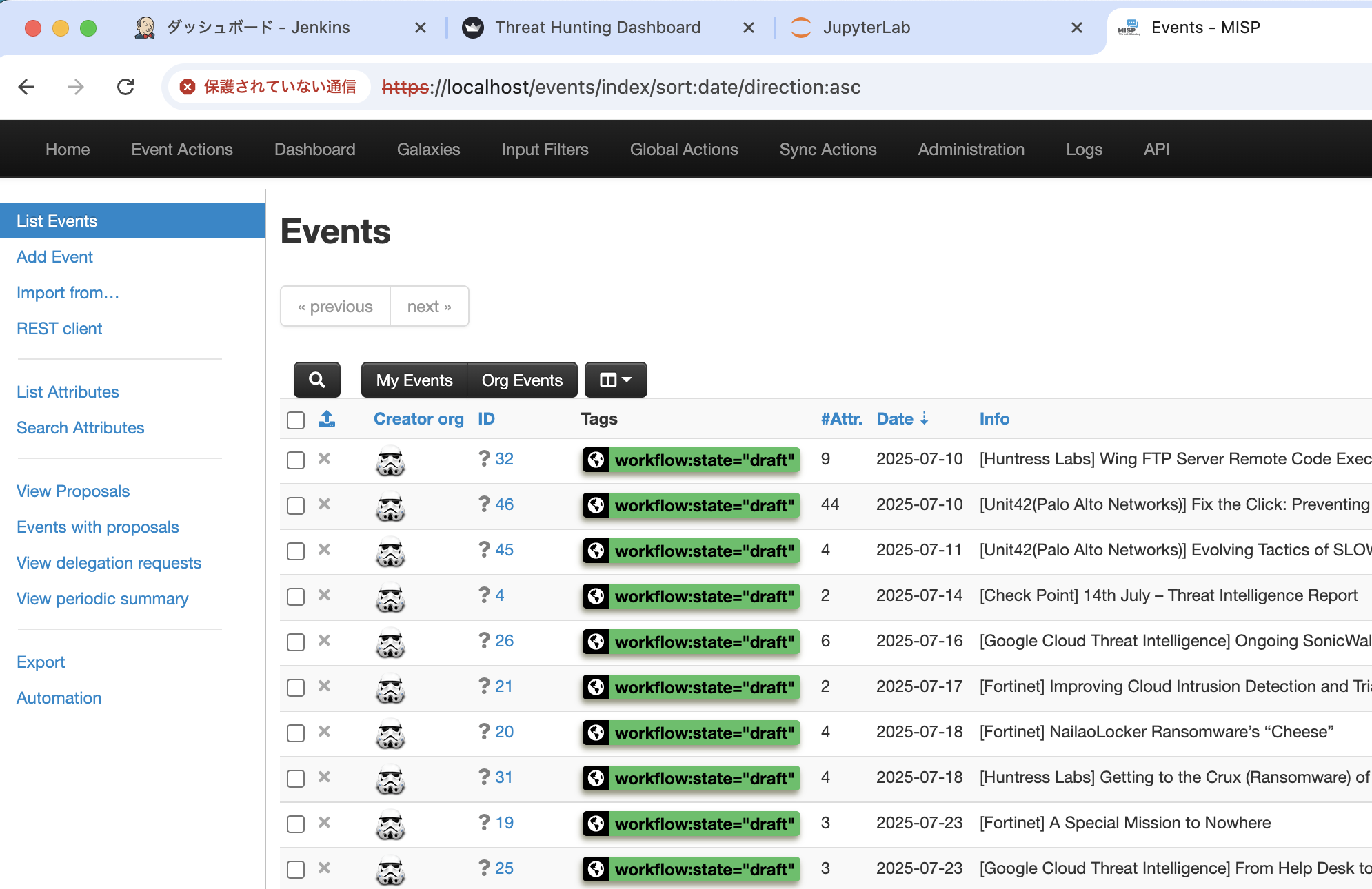Click the X icon for event 19
Image resolution: width=1372 pixels, height=889 pixels.
coord(324,823)
